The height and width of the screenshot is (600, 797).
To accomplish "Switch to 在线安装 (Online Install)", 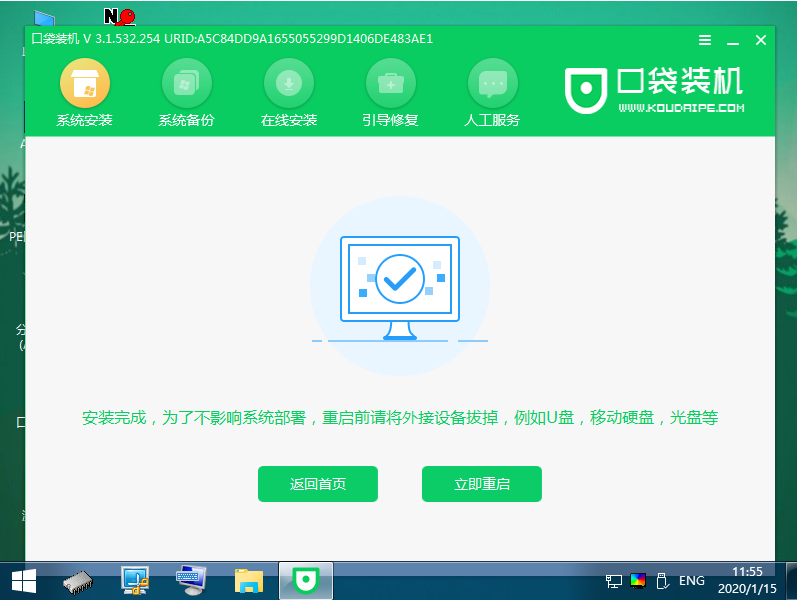I will click(x=289, y=94).
